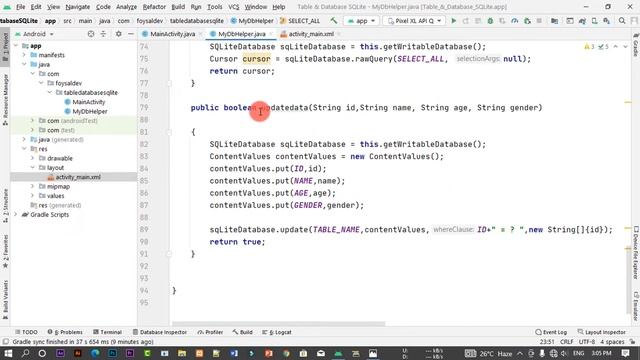Open the TODO tool window

coord(26,332)
